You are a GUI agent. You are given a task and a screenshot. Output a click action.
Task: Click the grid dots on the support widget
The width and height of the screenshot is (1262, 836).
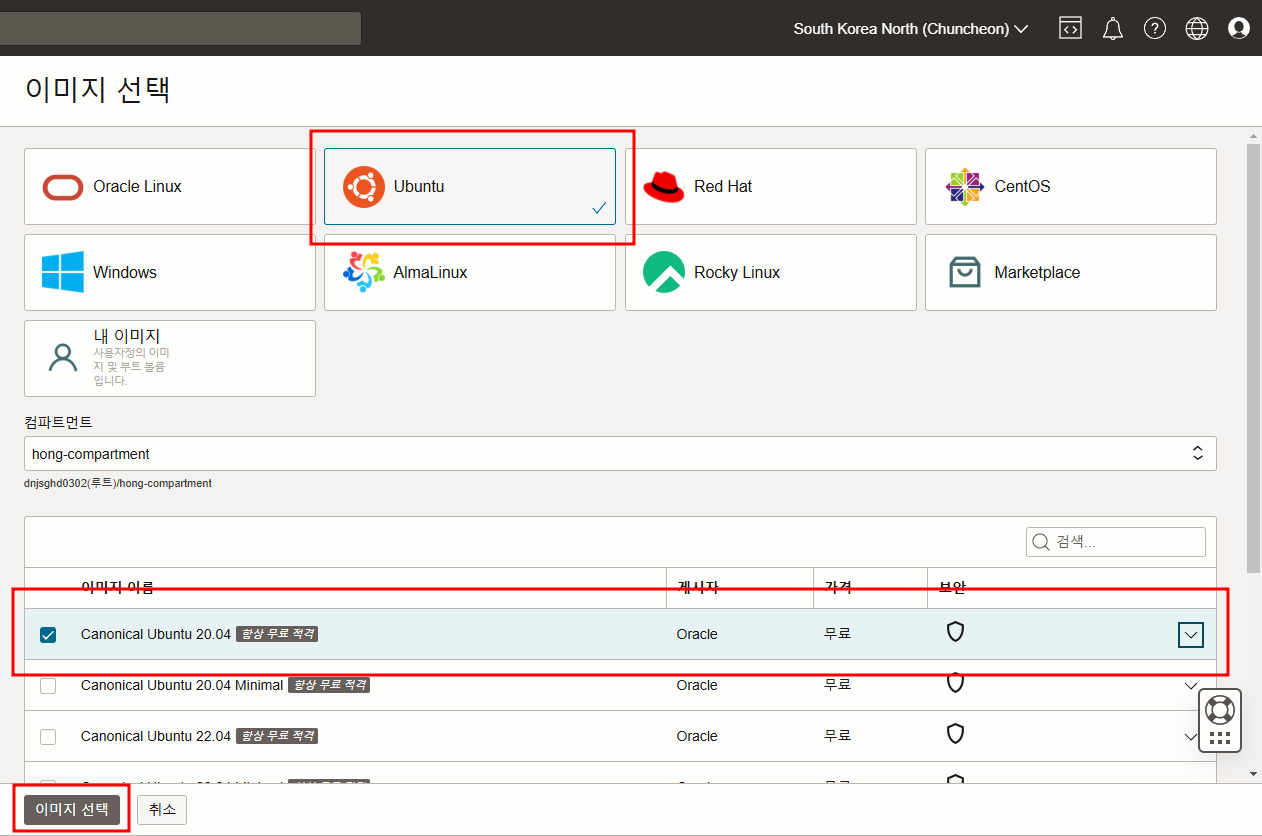pos(1219,738)
